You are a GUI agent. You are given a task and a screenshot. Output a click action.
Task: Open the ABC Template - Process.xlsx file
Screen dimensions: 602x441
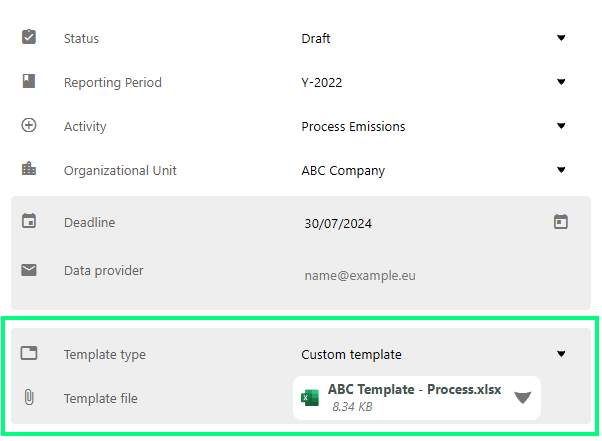click(415, 389)
